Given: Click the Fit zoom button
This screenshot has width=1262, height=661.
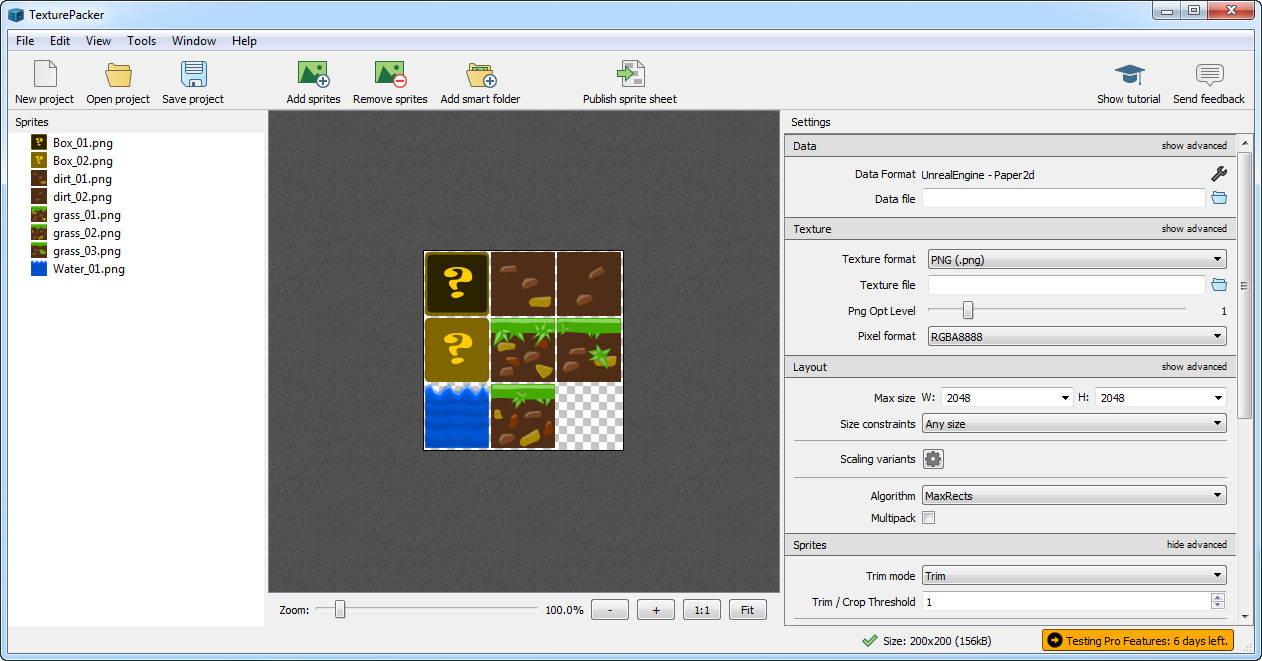Looking at the screenshot, I should (747, 609).
